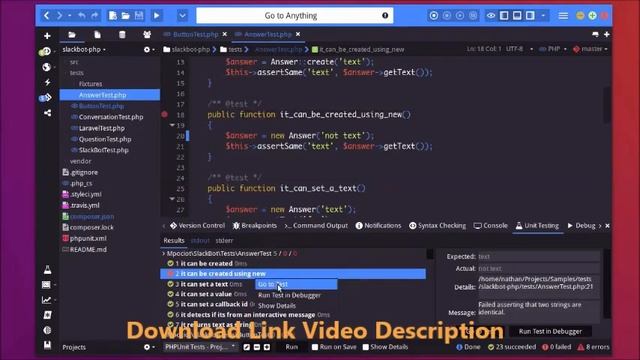640x360 pixels.
Task: Open the Projects section header
Action: coord(74,347)
